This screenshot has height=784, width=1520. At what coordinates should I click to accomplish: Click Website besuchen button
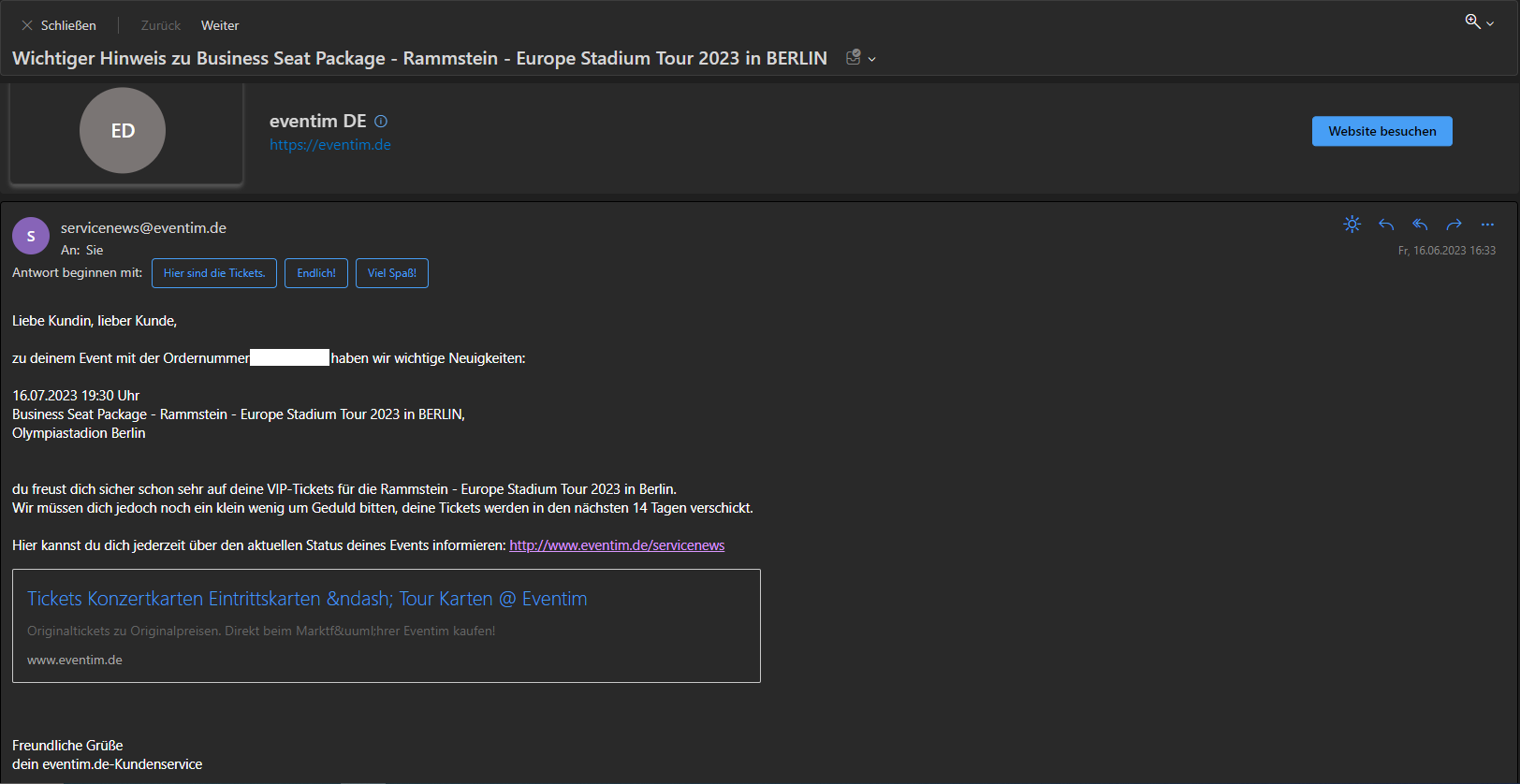coord(1381,131)
